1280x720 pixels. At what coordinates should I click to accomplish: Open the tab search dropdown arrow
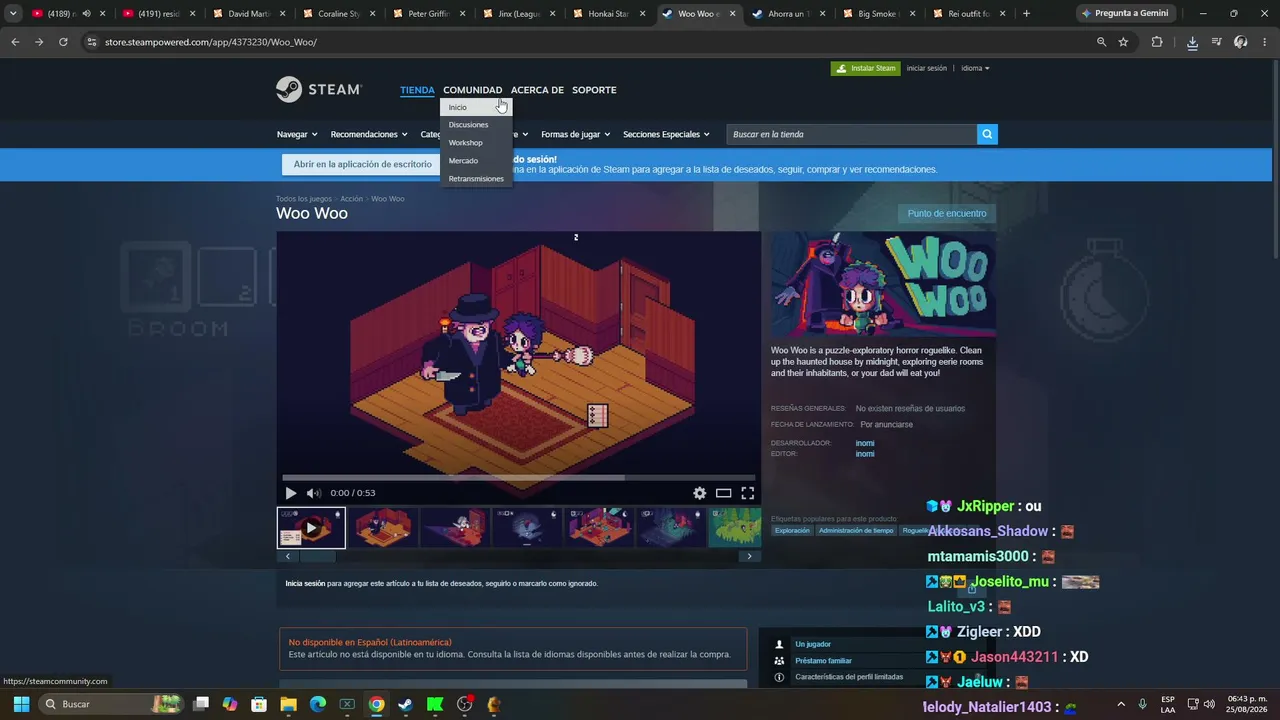13,14
